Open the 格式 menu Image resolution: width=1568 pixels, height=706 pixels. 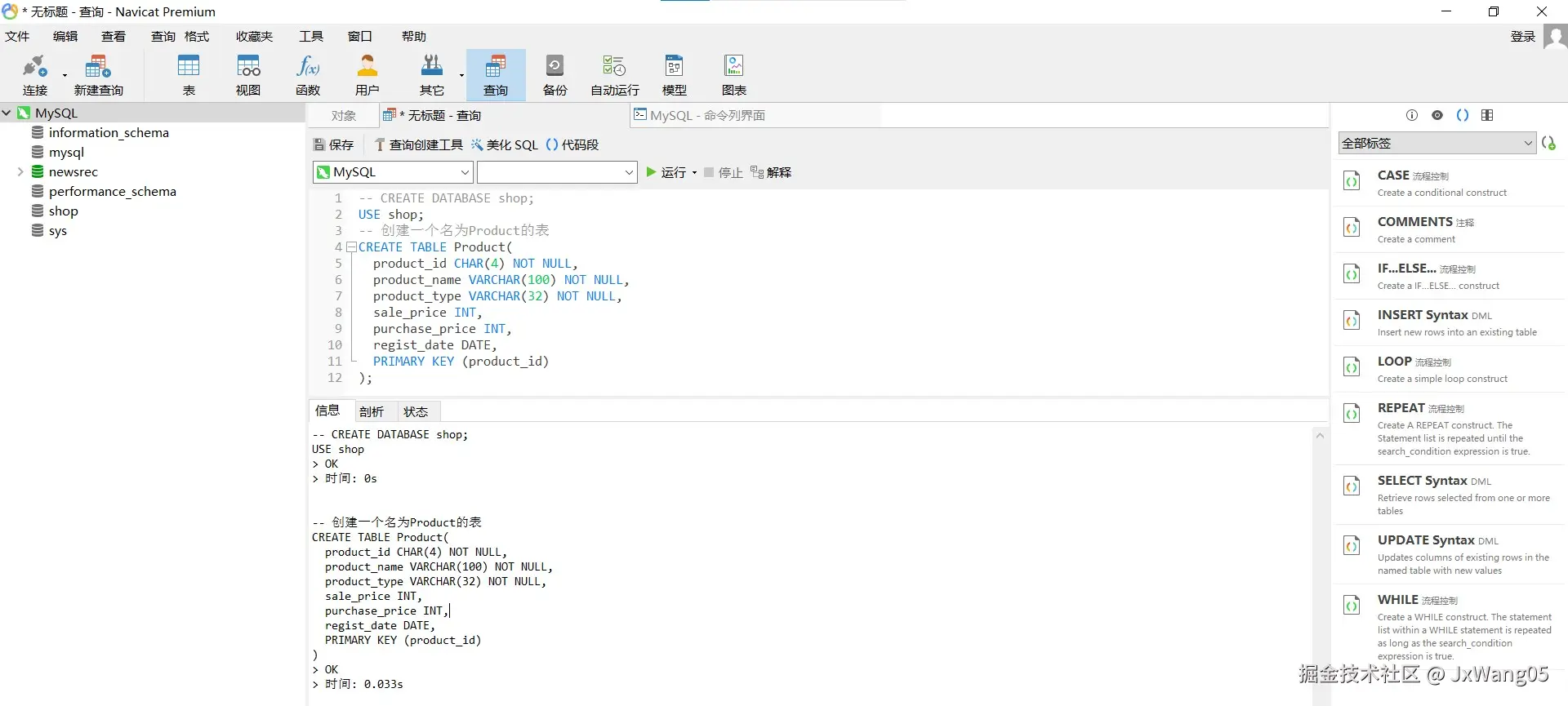click(197, 37)
